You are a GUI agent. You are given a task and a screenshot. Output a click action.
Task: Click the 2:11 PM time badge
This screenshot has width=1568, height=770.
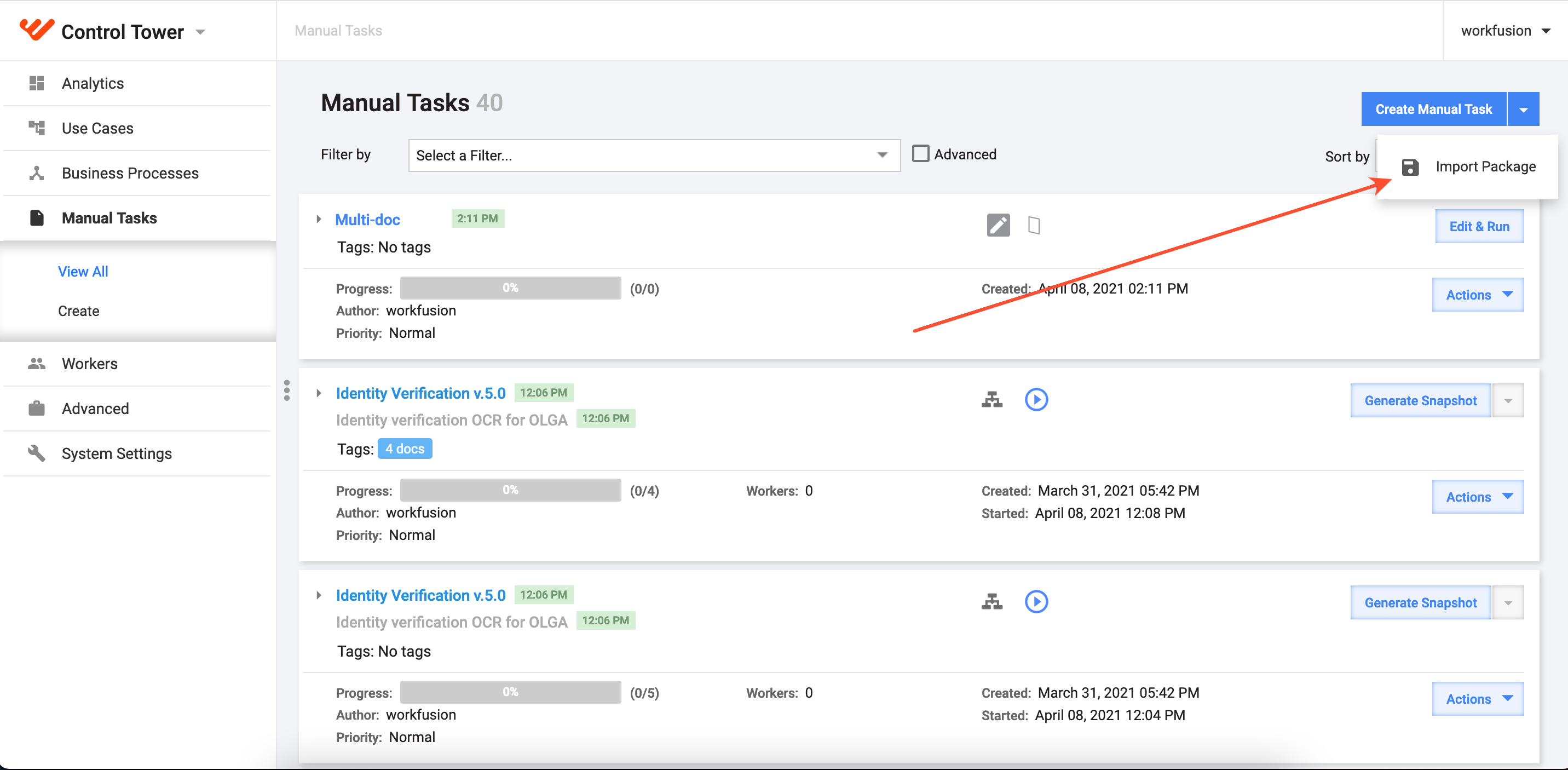(x=478, y=219)
